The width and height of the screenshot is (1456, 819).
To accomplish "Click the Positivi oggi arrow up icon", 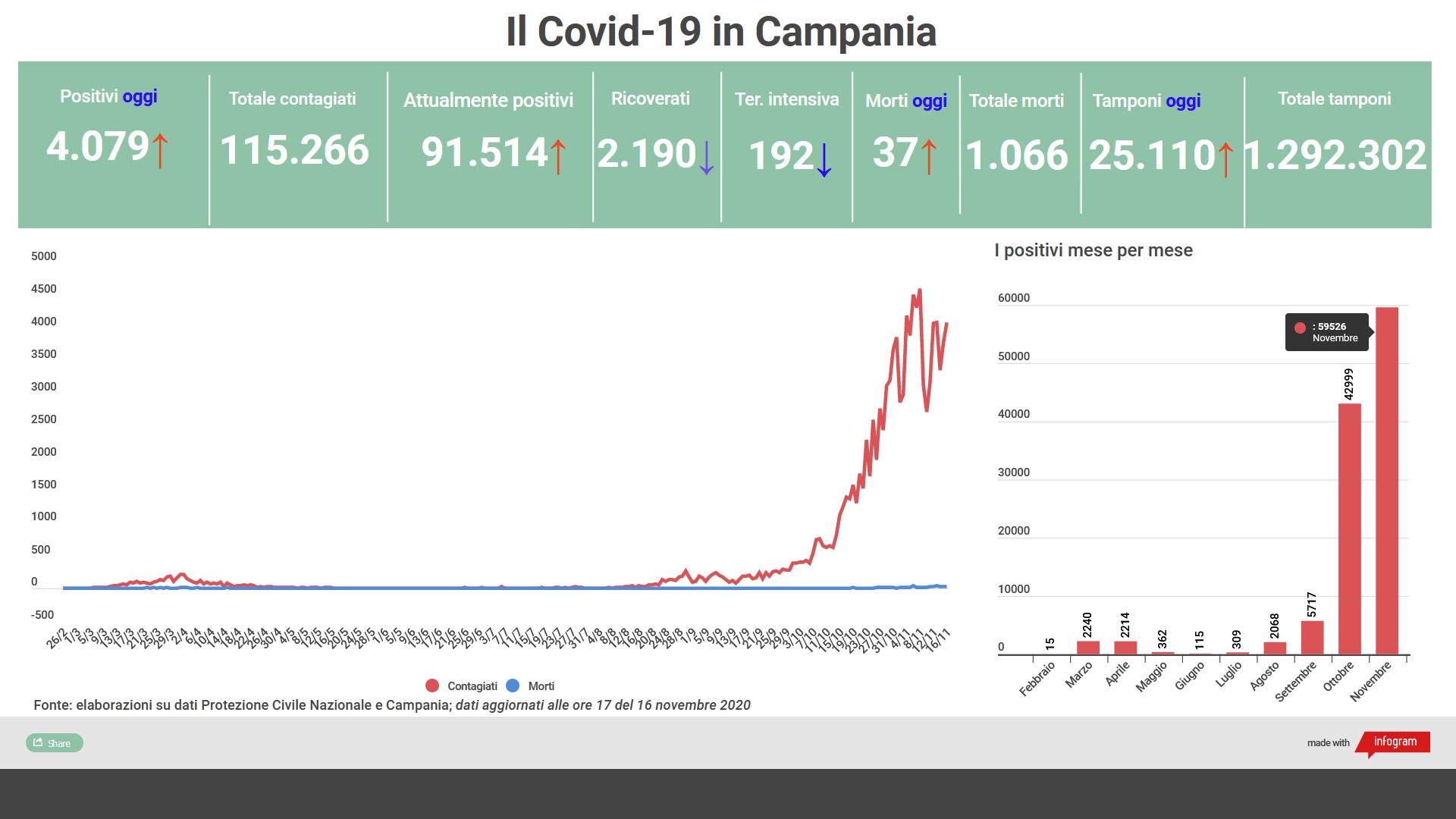I will 160,150.
